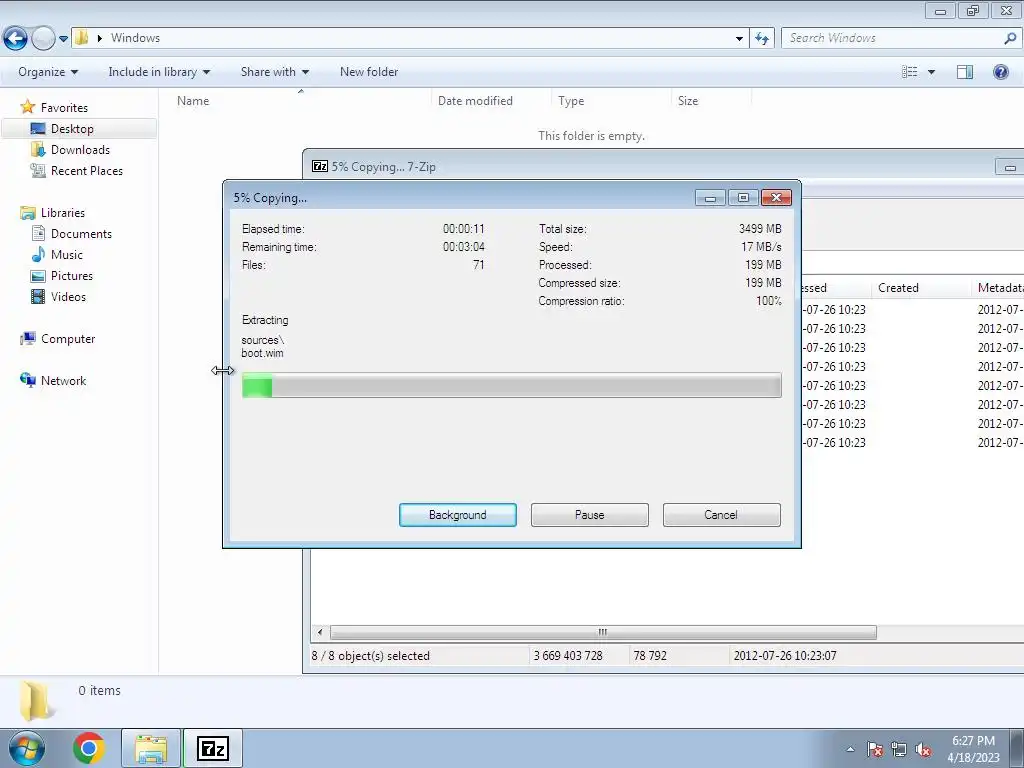
Task: Click the 78 792 status bar value
Action: coord(650,656)
